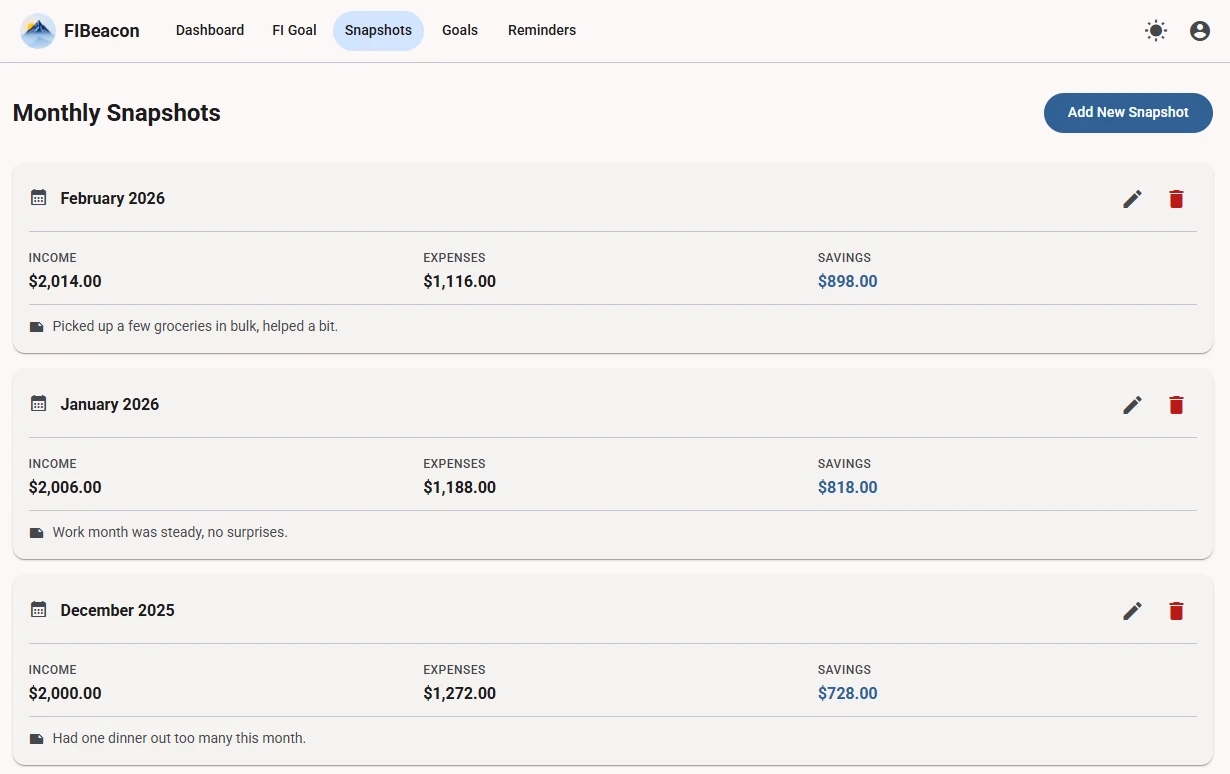Viewport: 1230px width, 774px height.
Task: Open the user account menu
Action: click(1200, 31)
